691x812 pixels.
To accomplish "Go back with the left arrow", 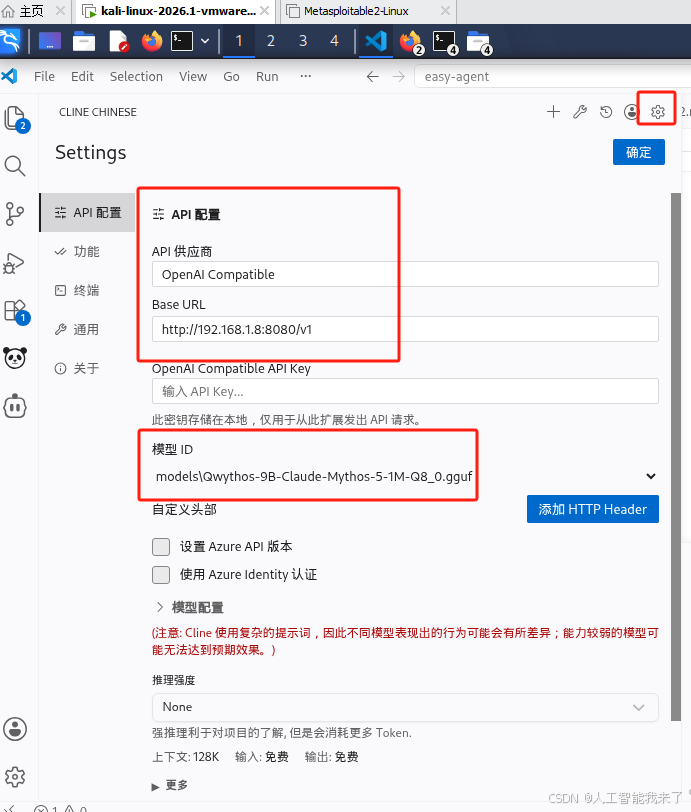I will (372, 77).
